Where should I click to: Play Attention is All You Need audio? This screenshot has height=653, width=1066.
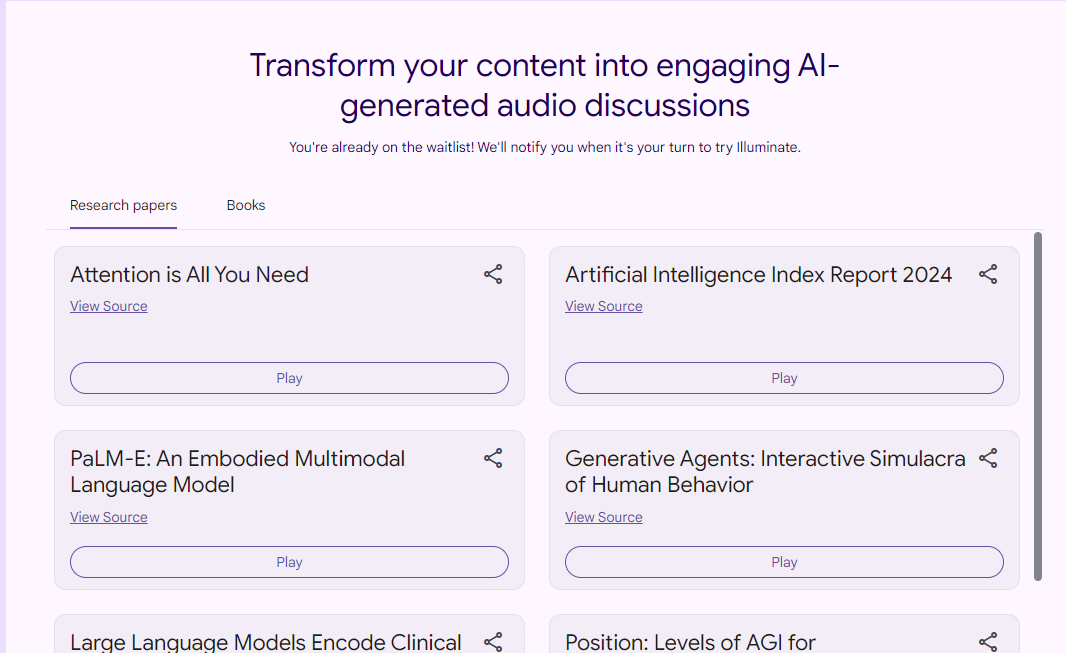tap(289, 378)
